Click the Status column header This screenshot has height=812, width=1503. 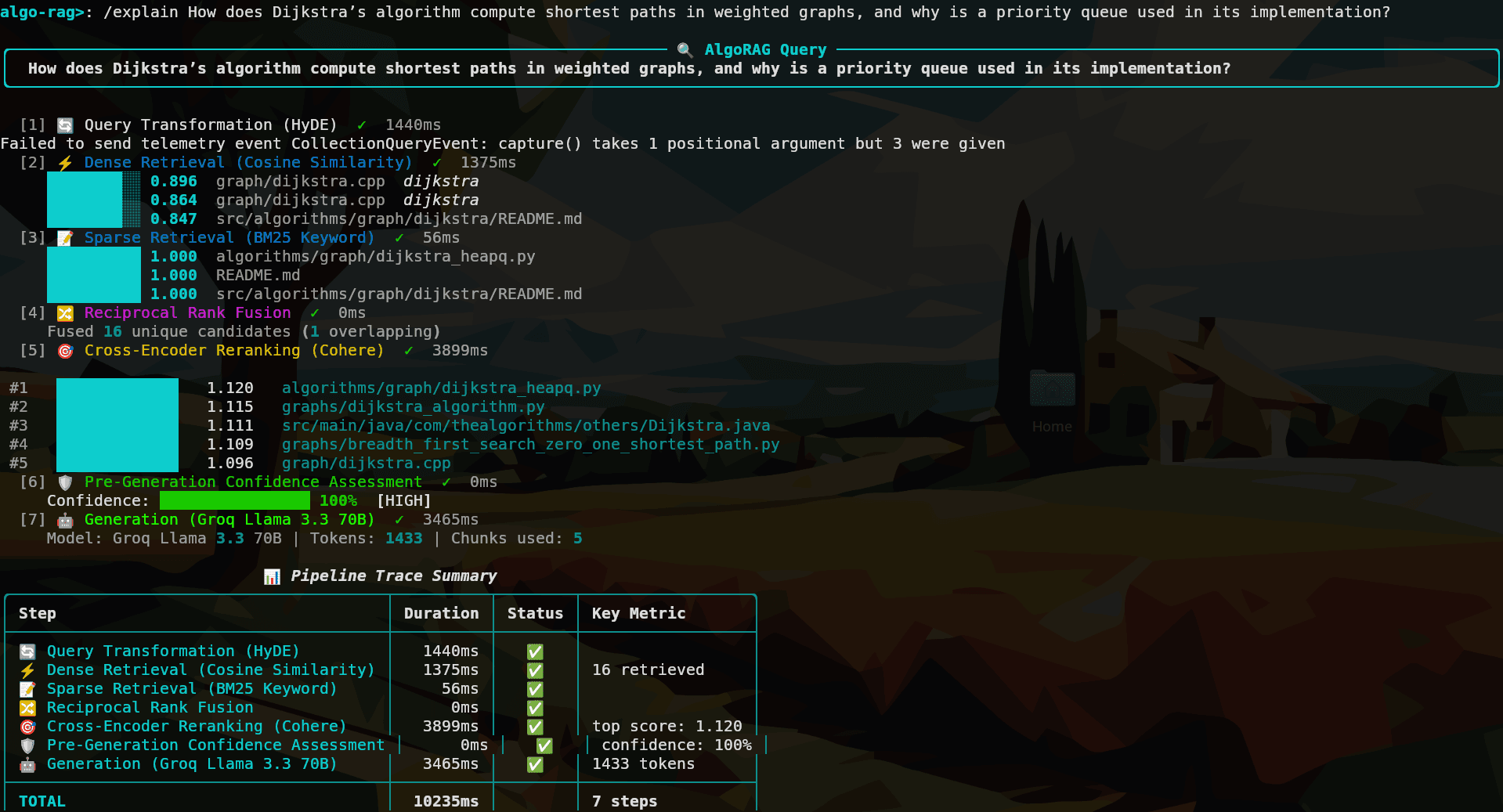pos(535,614)
